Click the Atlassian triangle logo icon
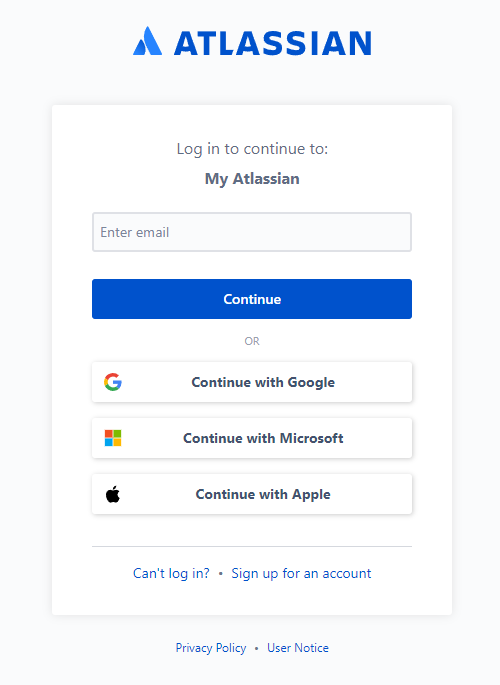Screen dimensions: 500x685 coord(148,41)
